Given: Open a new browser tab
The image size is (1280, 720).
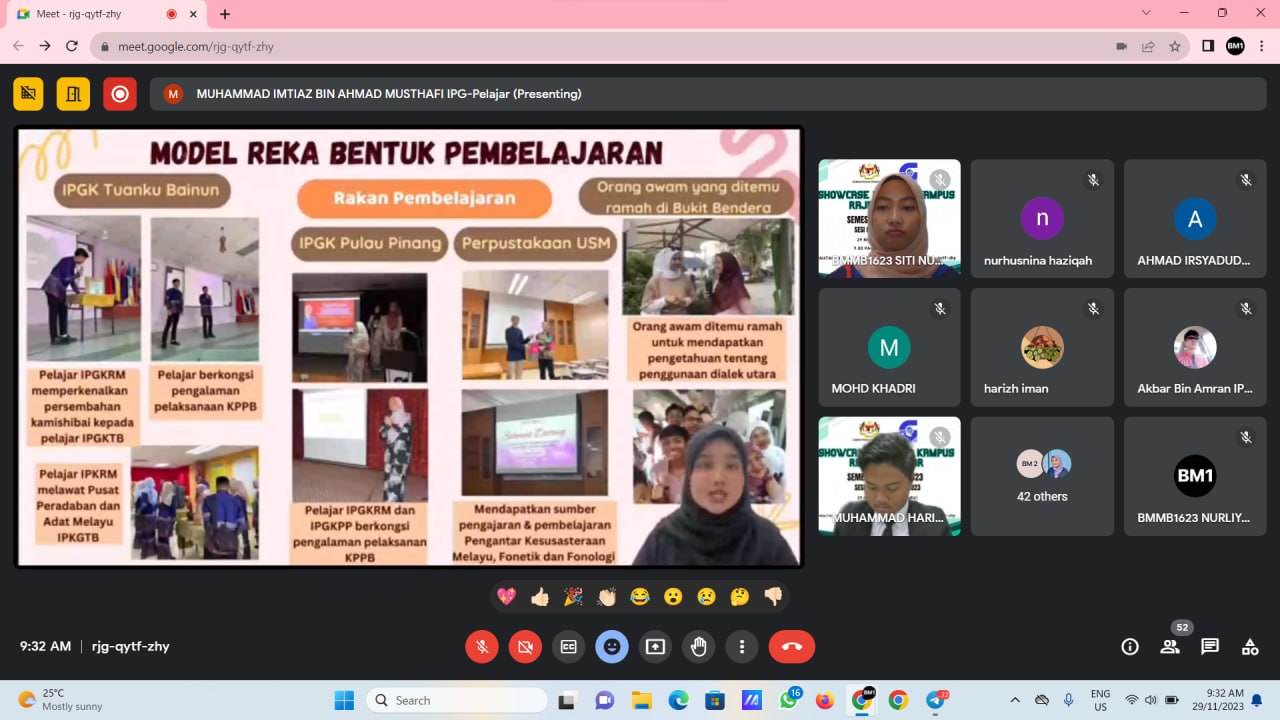Looking at the screenshot, I should (225, 14).
